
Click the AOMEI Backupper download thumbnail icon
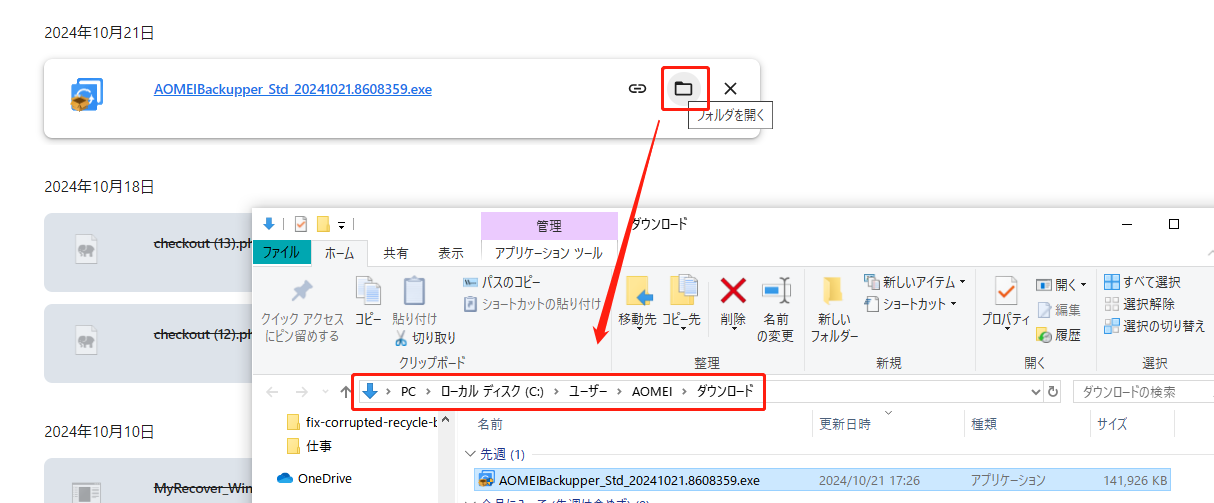click(x=88, y=96)
